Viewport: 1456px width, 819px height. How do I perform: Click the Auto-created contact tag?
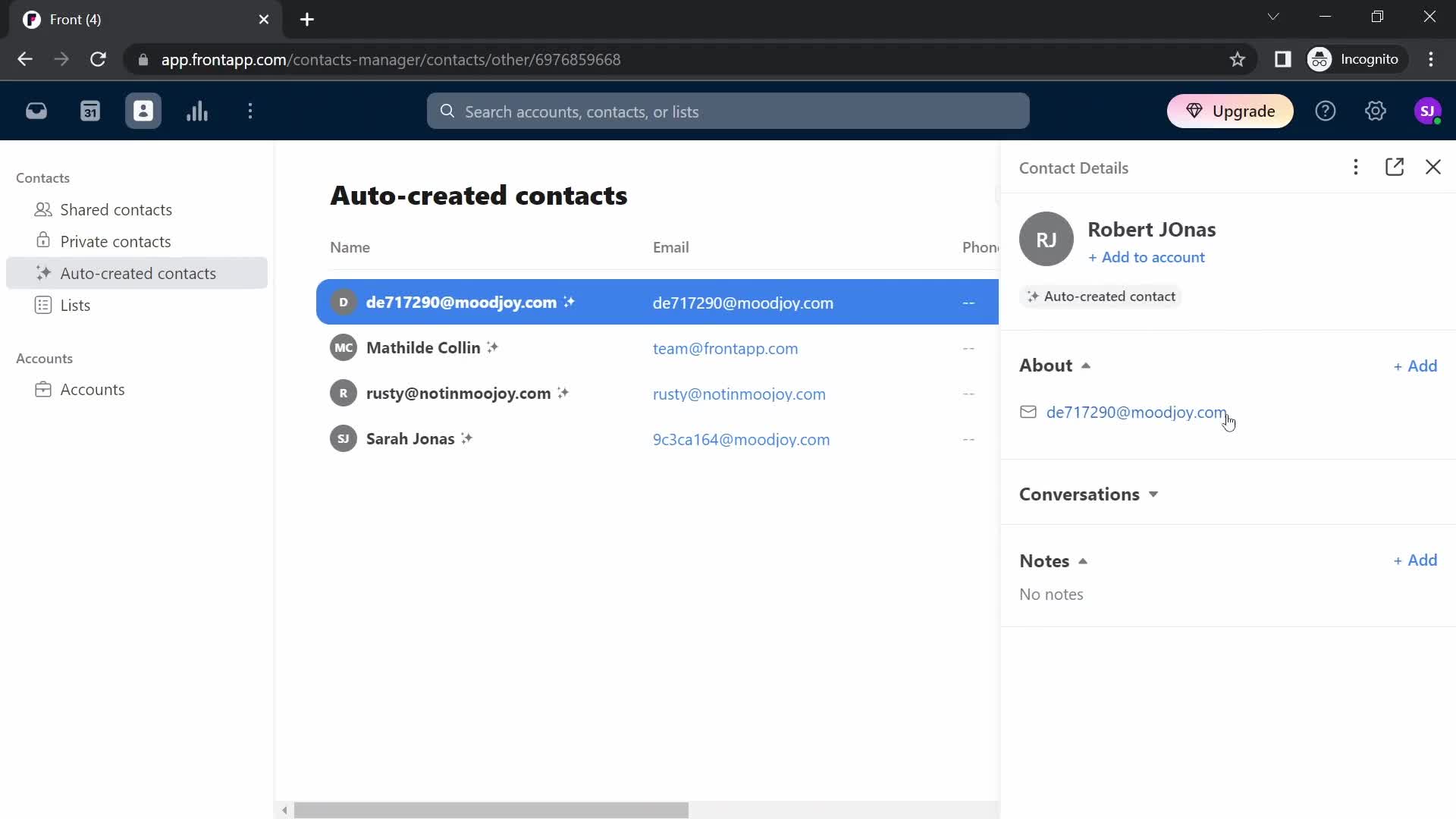coord(1100,297)
